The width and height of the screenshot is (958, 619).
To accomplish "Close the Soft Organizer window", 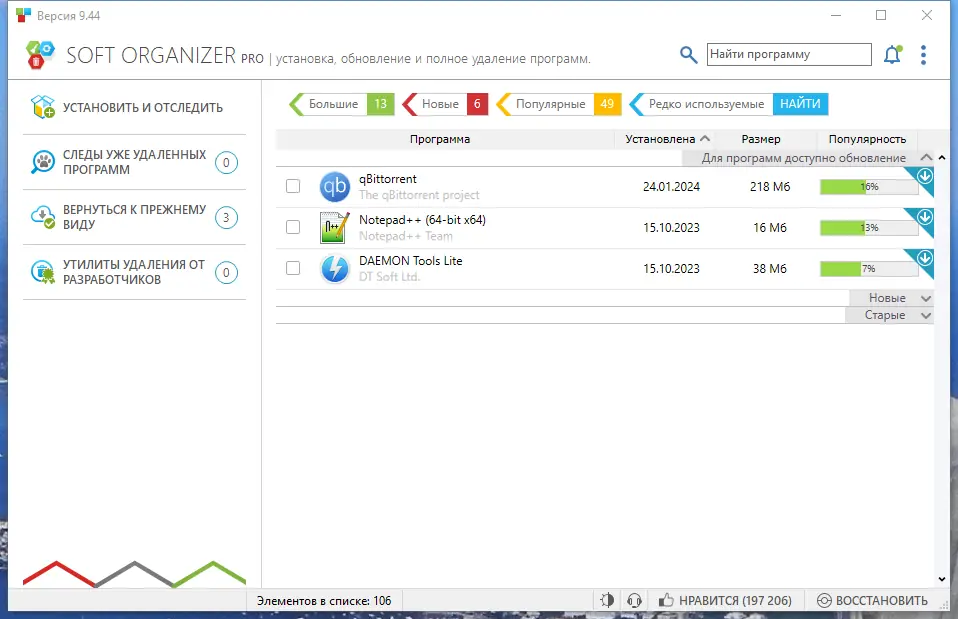I will coord(927,15).
